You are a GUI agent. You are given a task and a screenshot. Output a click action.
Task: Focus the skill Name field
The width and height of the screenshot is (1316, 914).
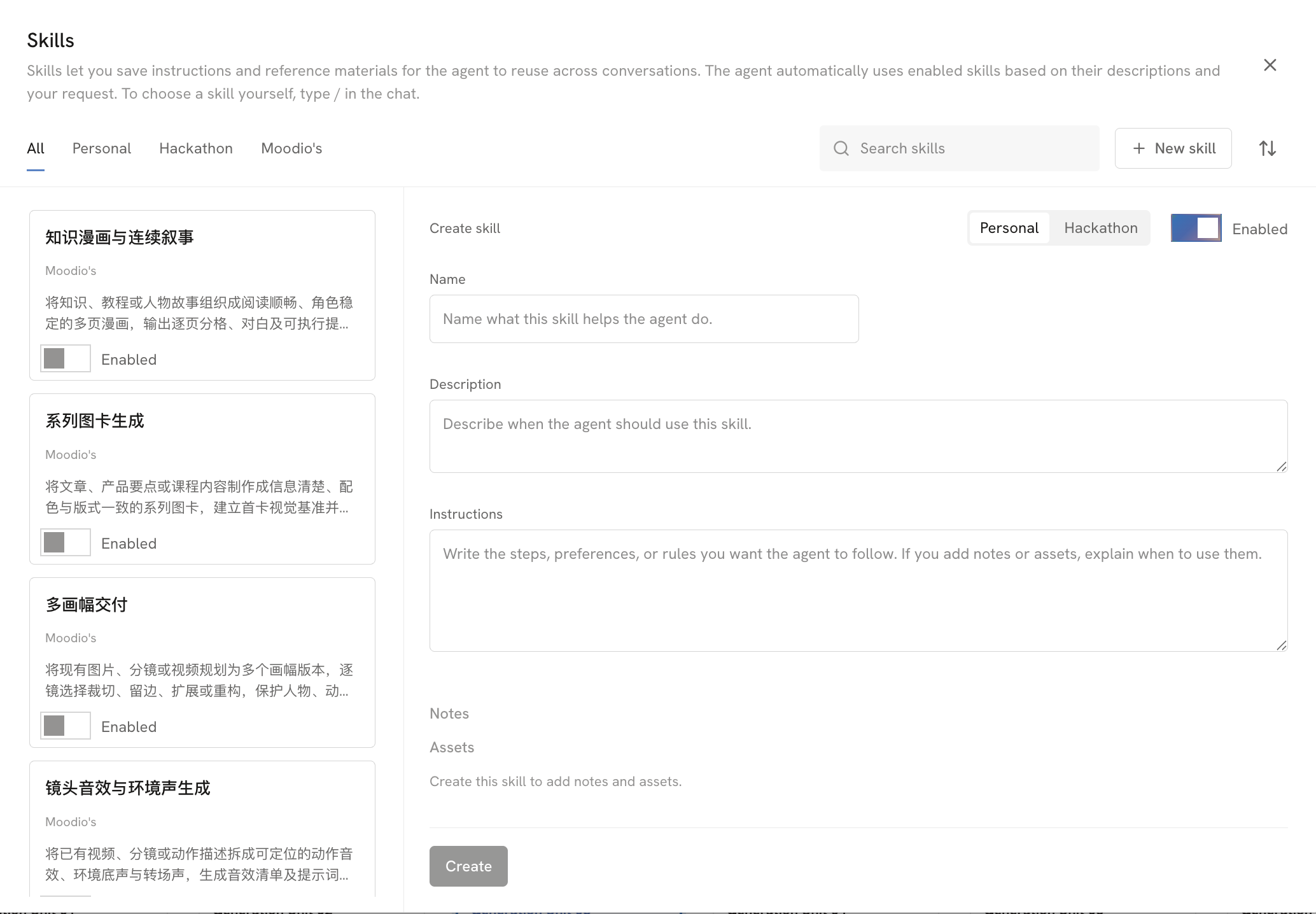pyautogui.click(x=644, y=319)
